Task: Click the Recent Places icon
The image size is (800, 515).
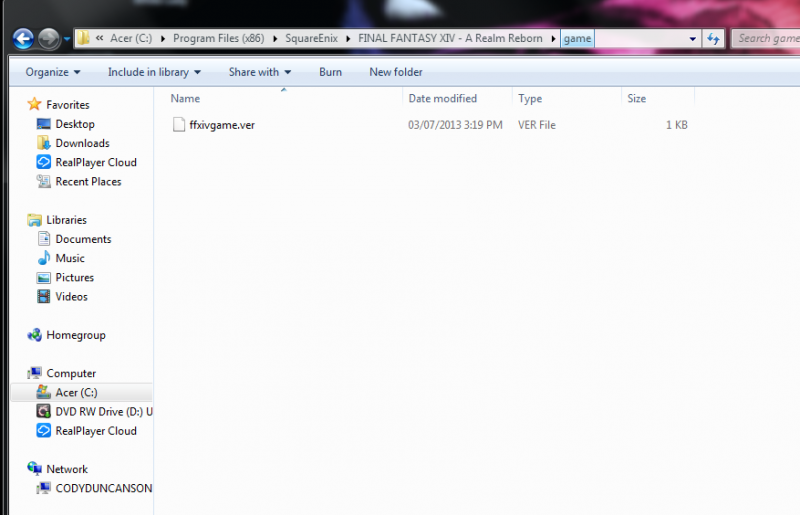Action: [x=44, y=181]
